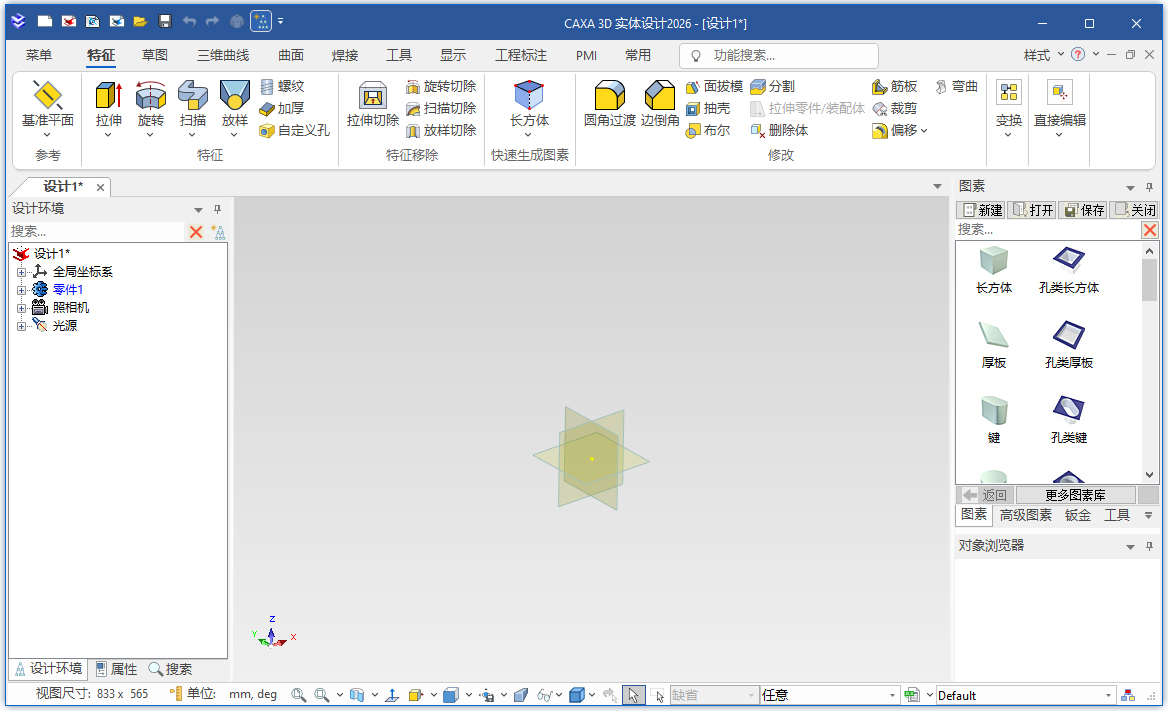This screenshot has height=711, width=1168.
Task: Click the 加厚 thicken tool
Action: pos(282,109)
